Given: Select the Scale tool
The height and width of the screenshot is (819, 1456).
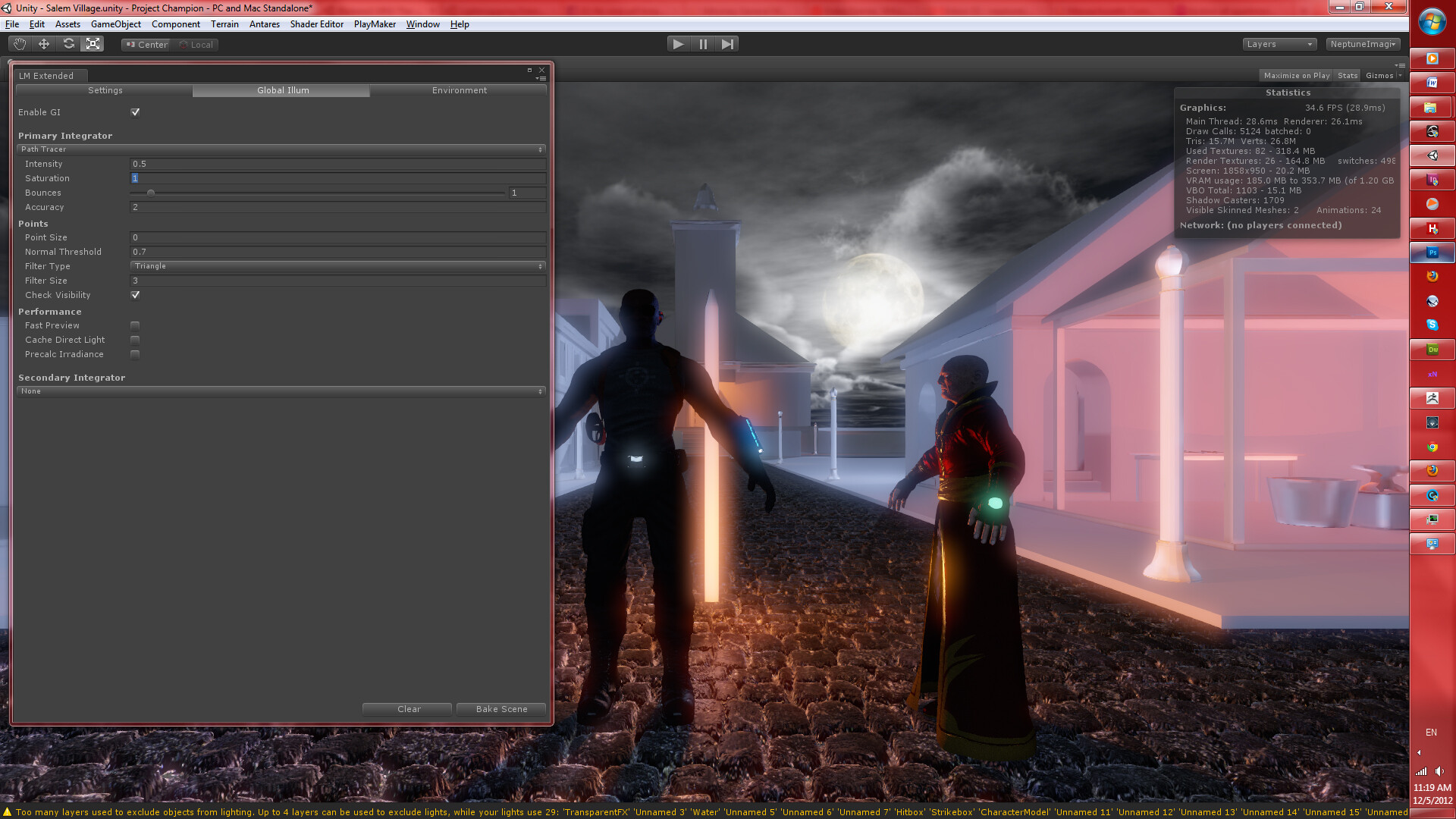Looking at the screenshot, I should tap(93, 43).
